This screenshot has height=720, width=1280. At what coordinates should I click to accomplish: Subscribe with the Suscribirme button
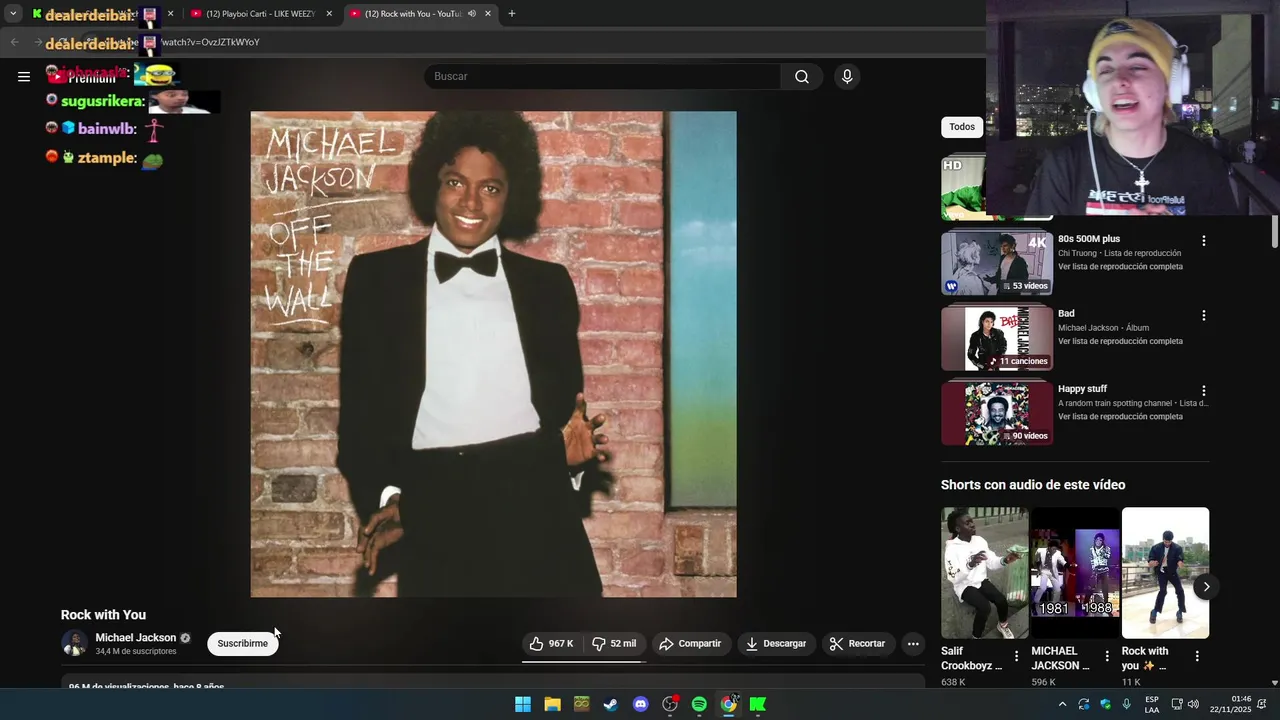tap(243, 644)
